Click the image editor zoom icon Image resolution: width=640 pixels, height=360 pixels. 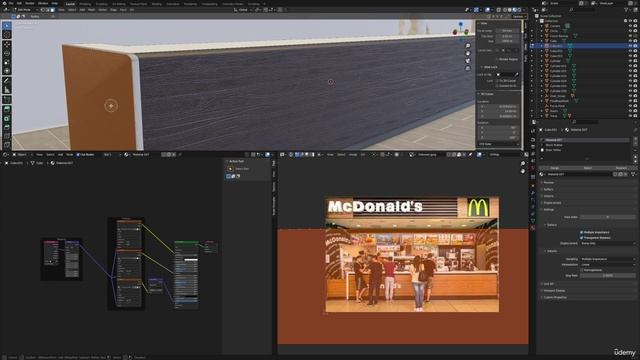tap(523, 164)
